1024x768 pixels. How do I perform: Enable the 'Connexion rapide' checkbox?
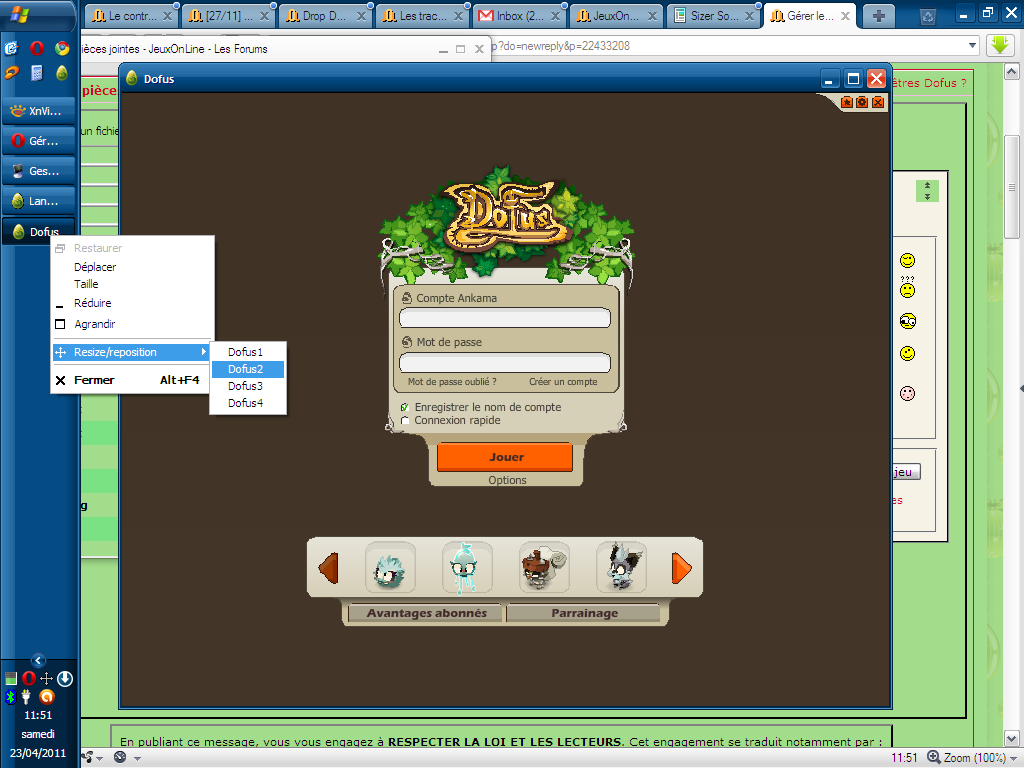tap(405, 420)
